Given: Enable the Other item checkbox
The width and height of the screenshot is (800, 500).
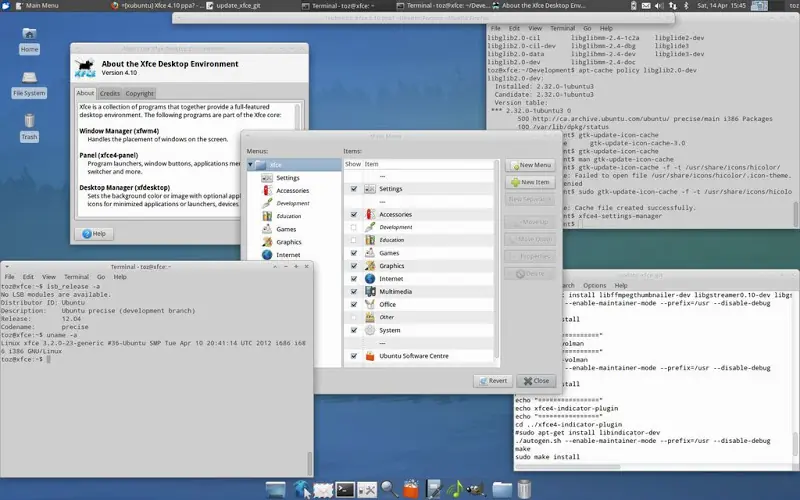Looking at the screenshot, I should coord(354,317).
